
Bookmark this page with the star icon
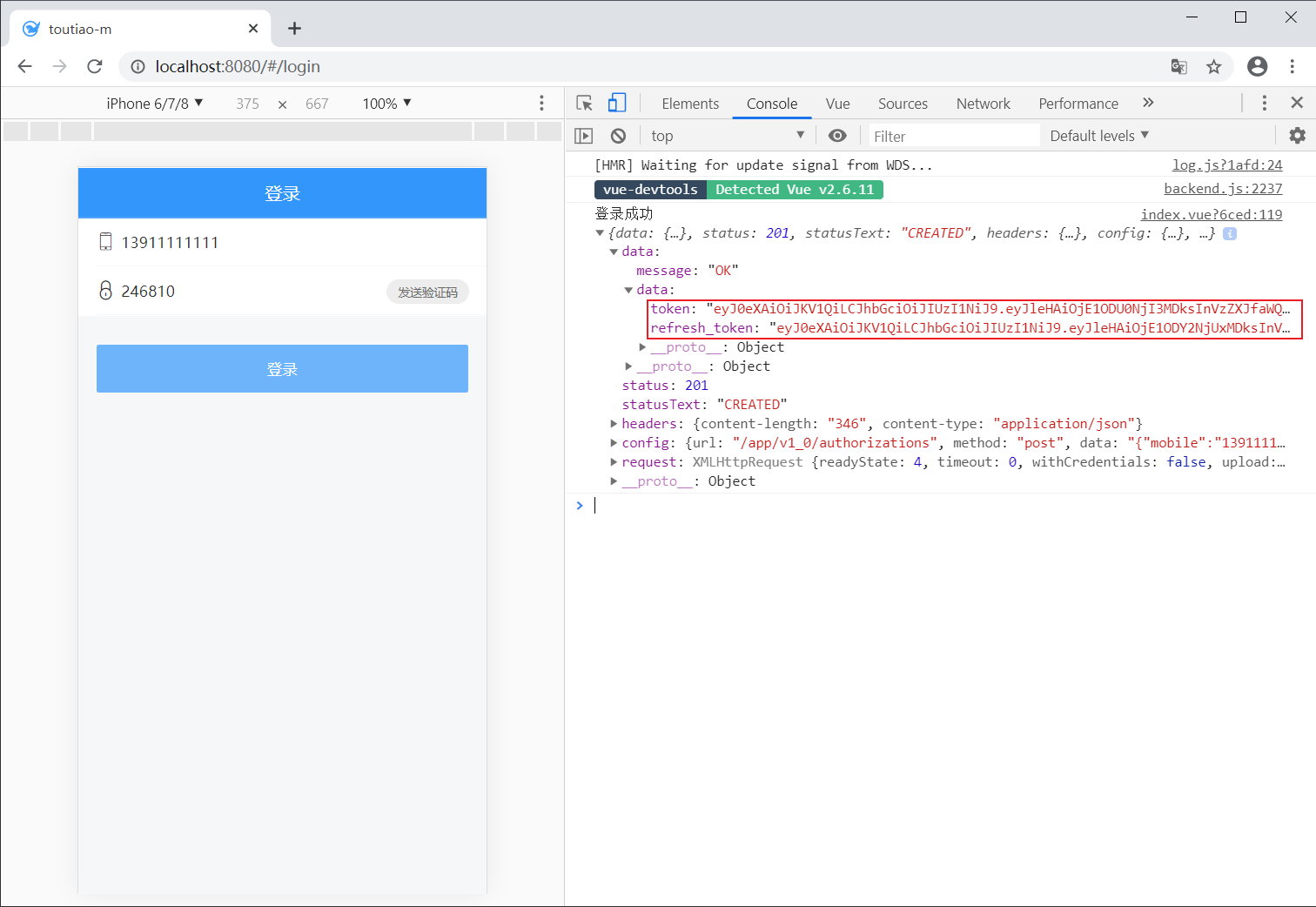[1213, 67]
